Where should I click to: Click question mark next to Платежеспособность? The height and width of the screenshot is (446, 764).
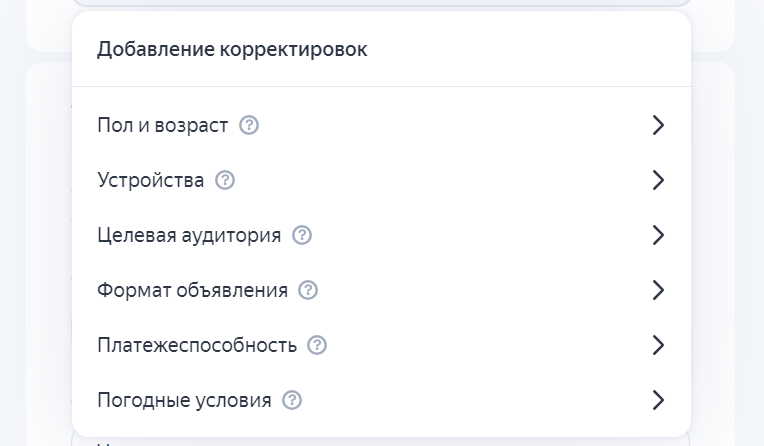[317, 345]
